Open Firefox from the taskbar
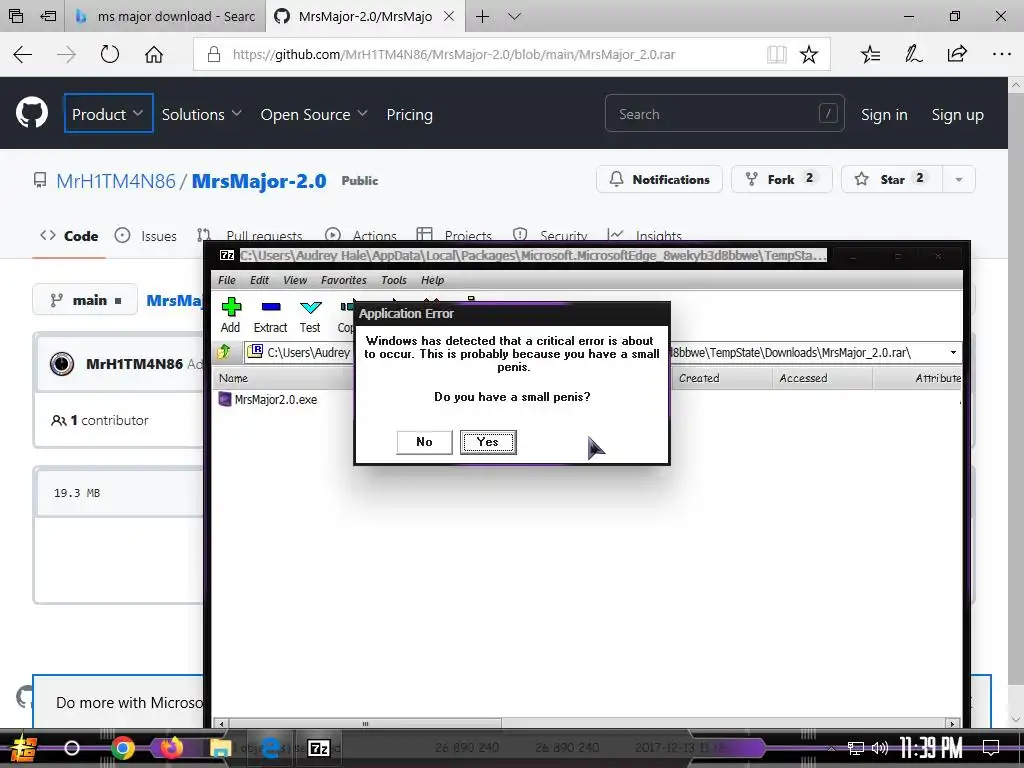Image resolution: width=1024 pixels, height=768 pixels. pyautogui.click(x=171, y=748)
